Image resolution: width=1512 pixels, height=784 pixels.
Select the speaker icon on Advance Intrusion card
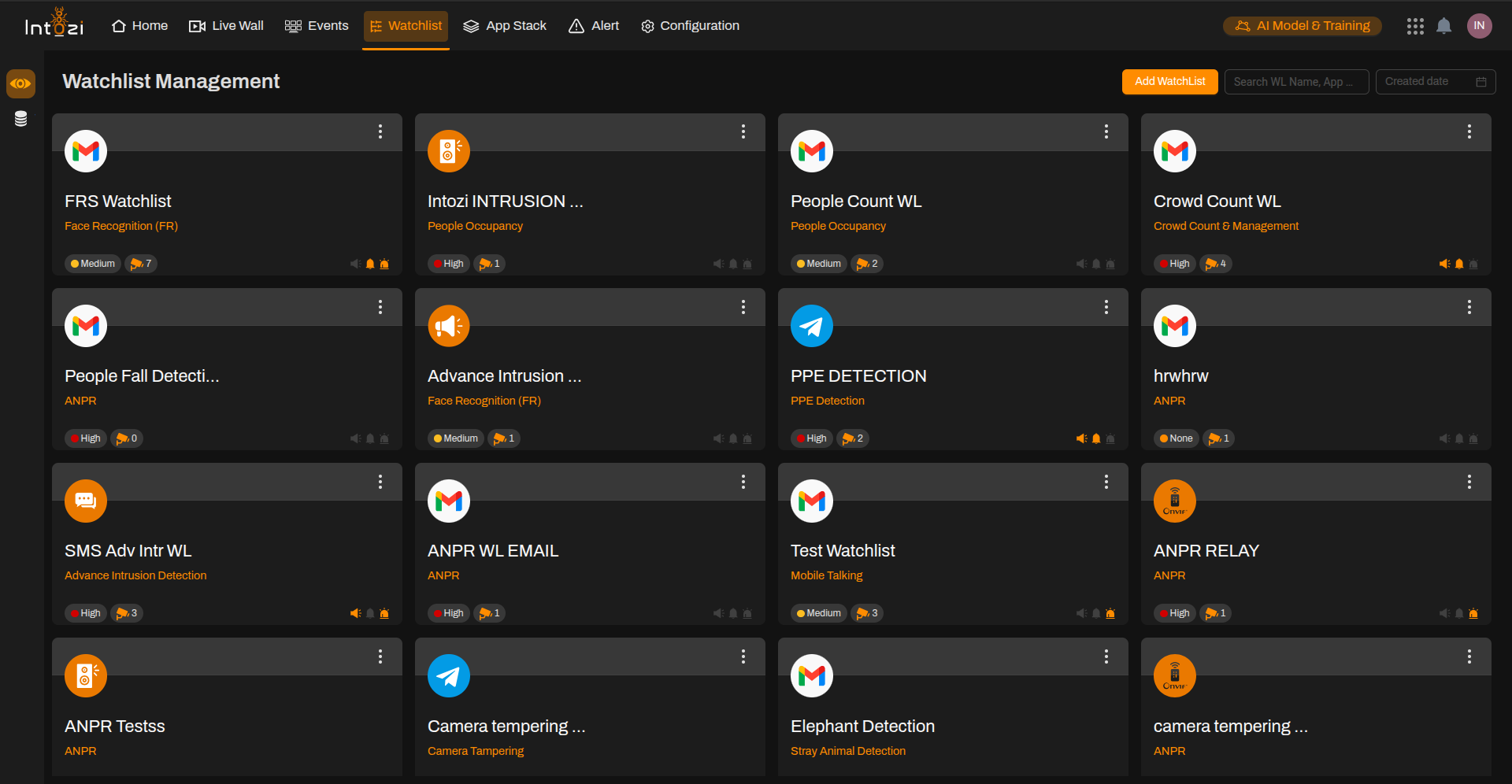coord(448,326)
